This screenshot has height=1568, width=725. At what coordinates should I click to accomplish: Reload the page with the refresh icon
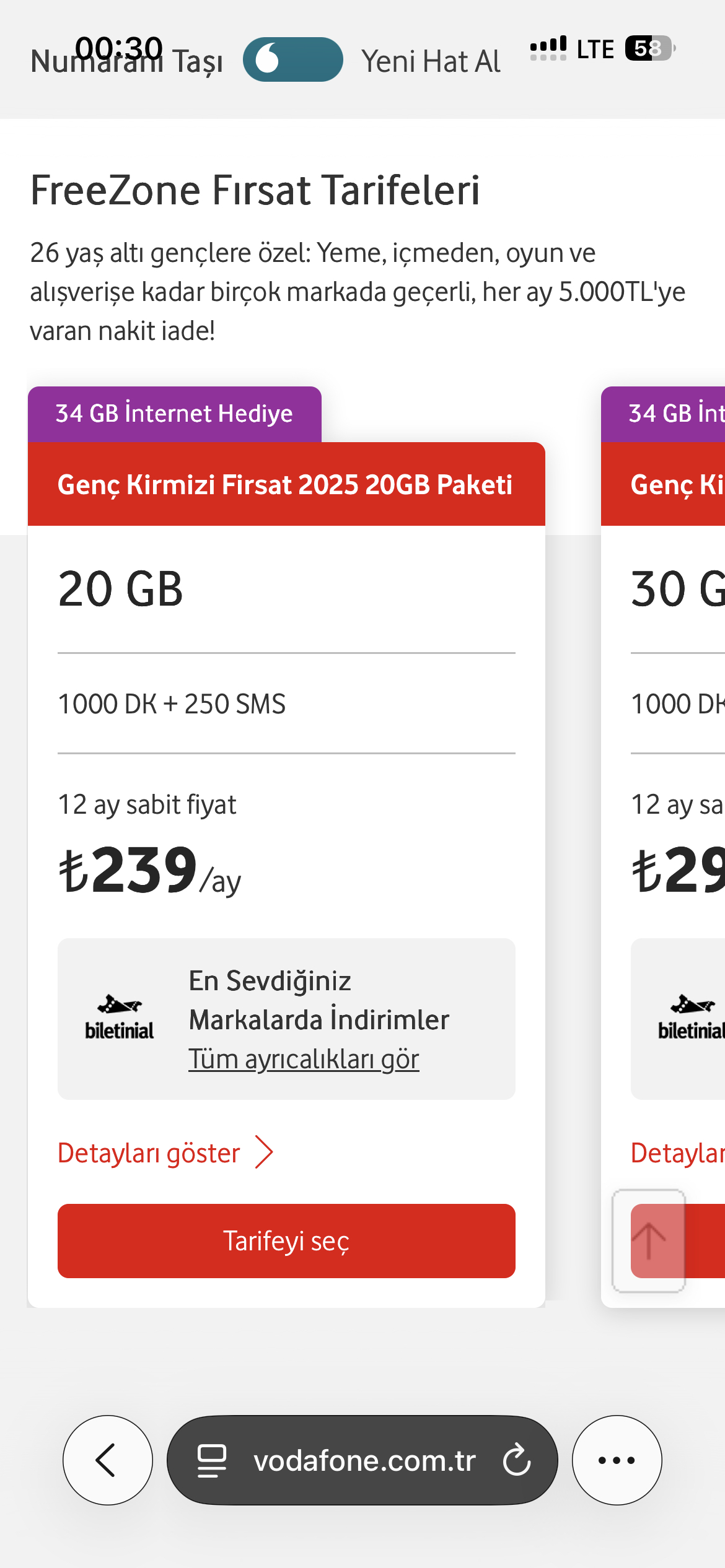tap(517, 1460)
